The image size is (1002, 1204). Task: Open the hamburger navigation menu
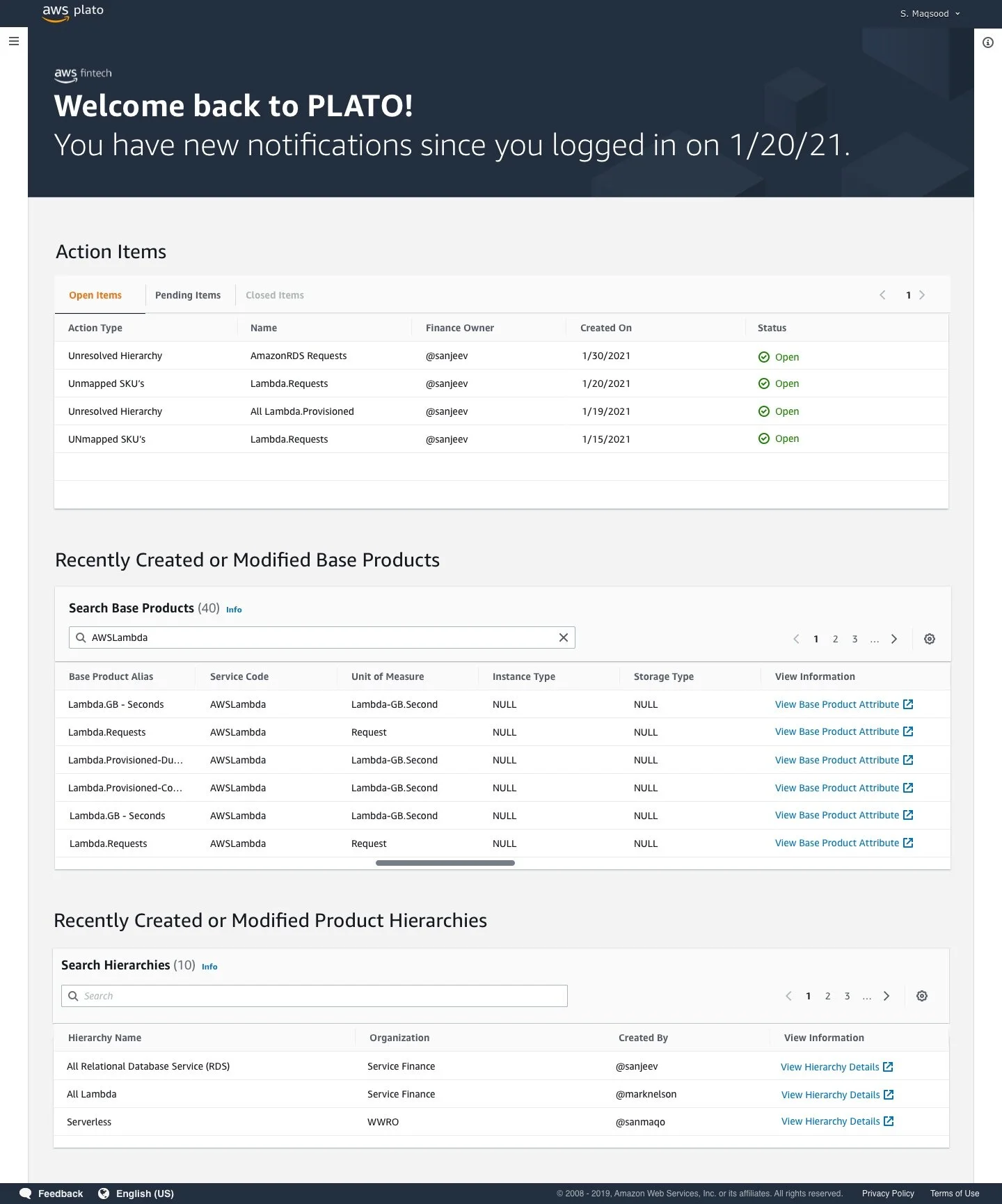(x=14, y=41)
